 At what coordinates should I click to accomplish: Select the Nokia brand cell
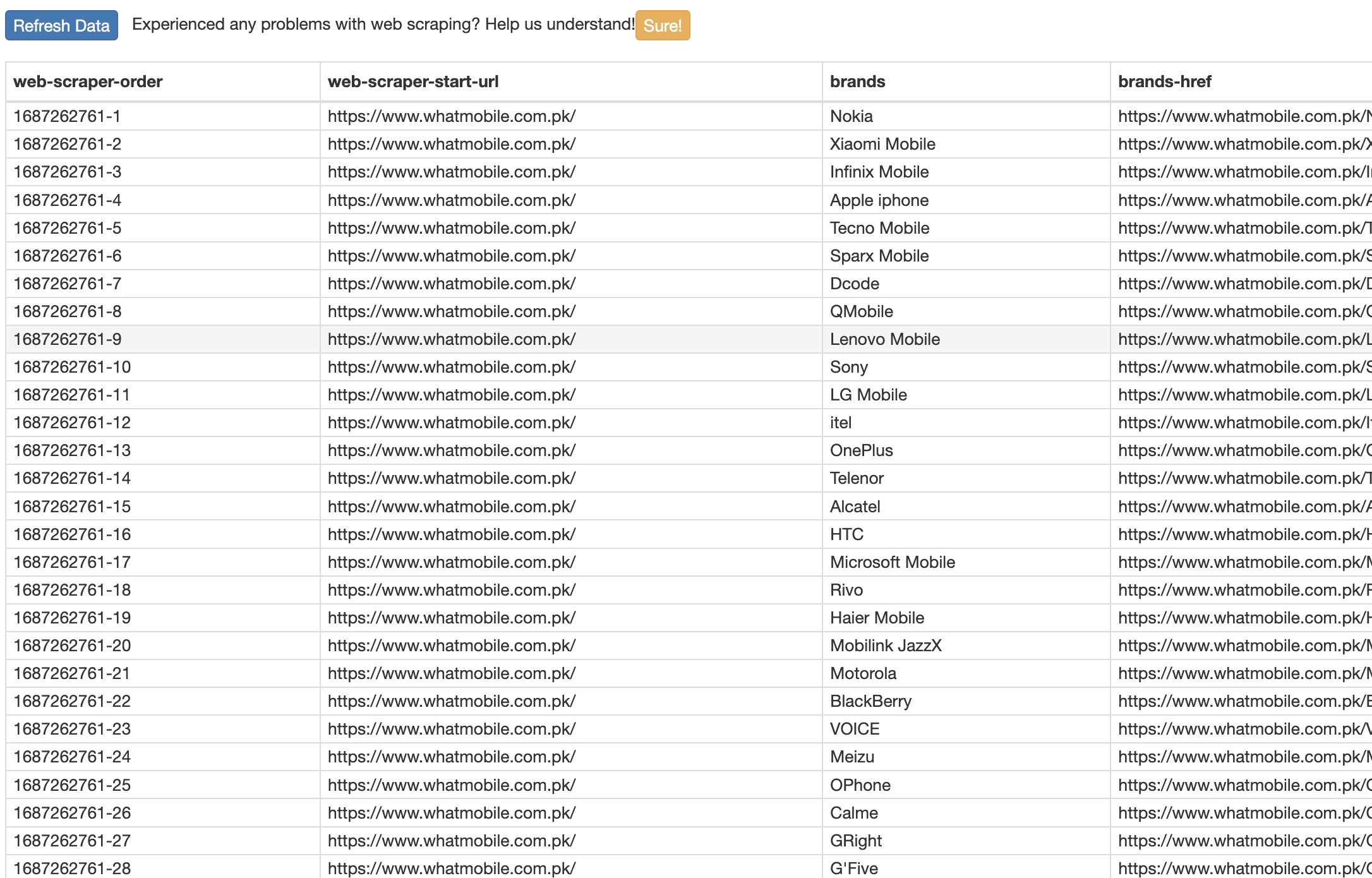tap(966, 116)
